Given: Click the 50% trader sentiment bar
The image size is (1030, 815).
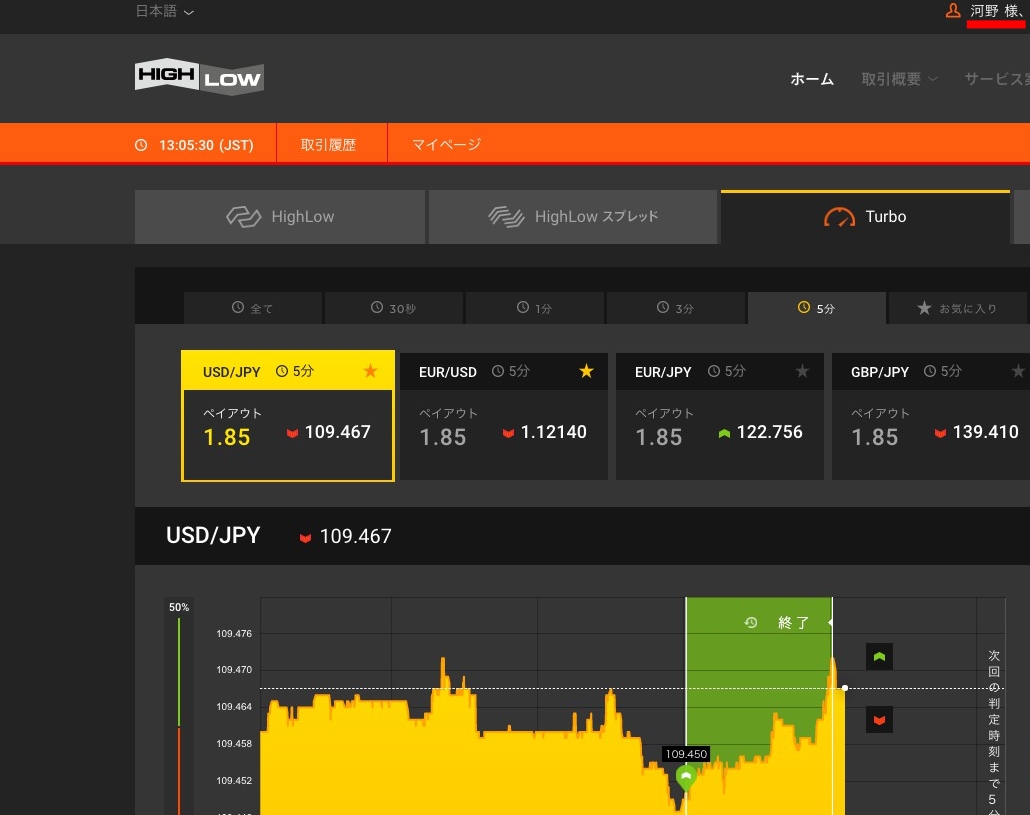Looking at the screenshot, I should [179, 707].
